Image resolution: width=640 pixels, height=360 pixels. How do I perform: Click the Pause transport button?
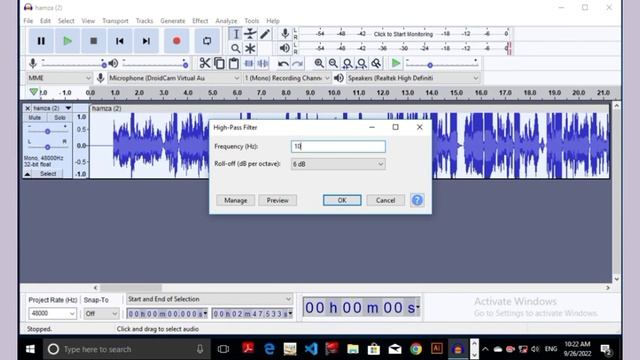pyautogui.click(x=41, y=41)
